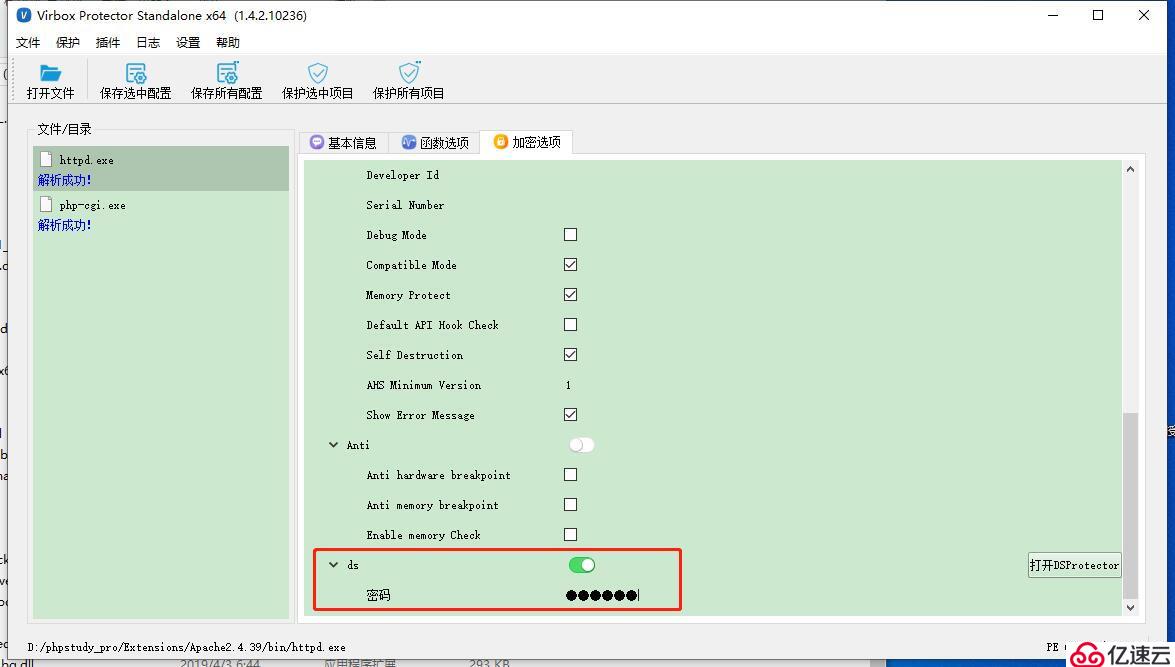Open the 帮助 menu

tap(228, 43)
